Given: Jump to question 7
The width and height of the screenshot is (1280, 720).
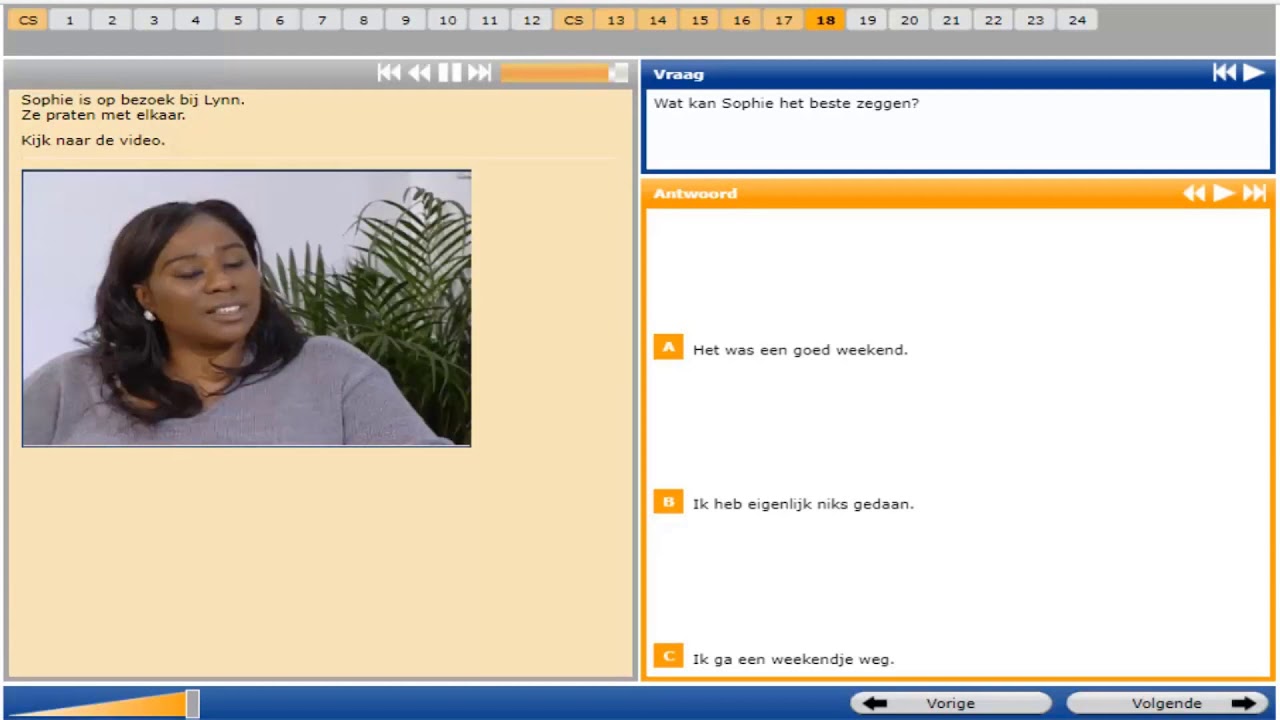Looking at the screenshot, I should [x=321, y=20].
